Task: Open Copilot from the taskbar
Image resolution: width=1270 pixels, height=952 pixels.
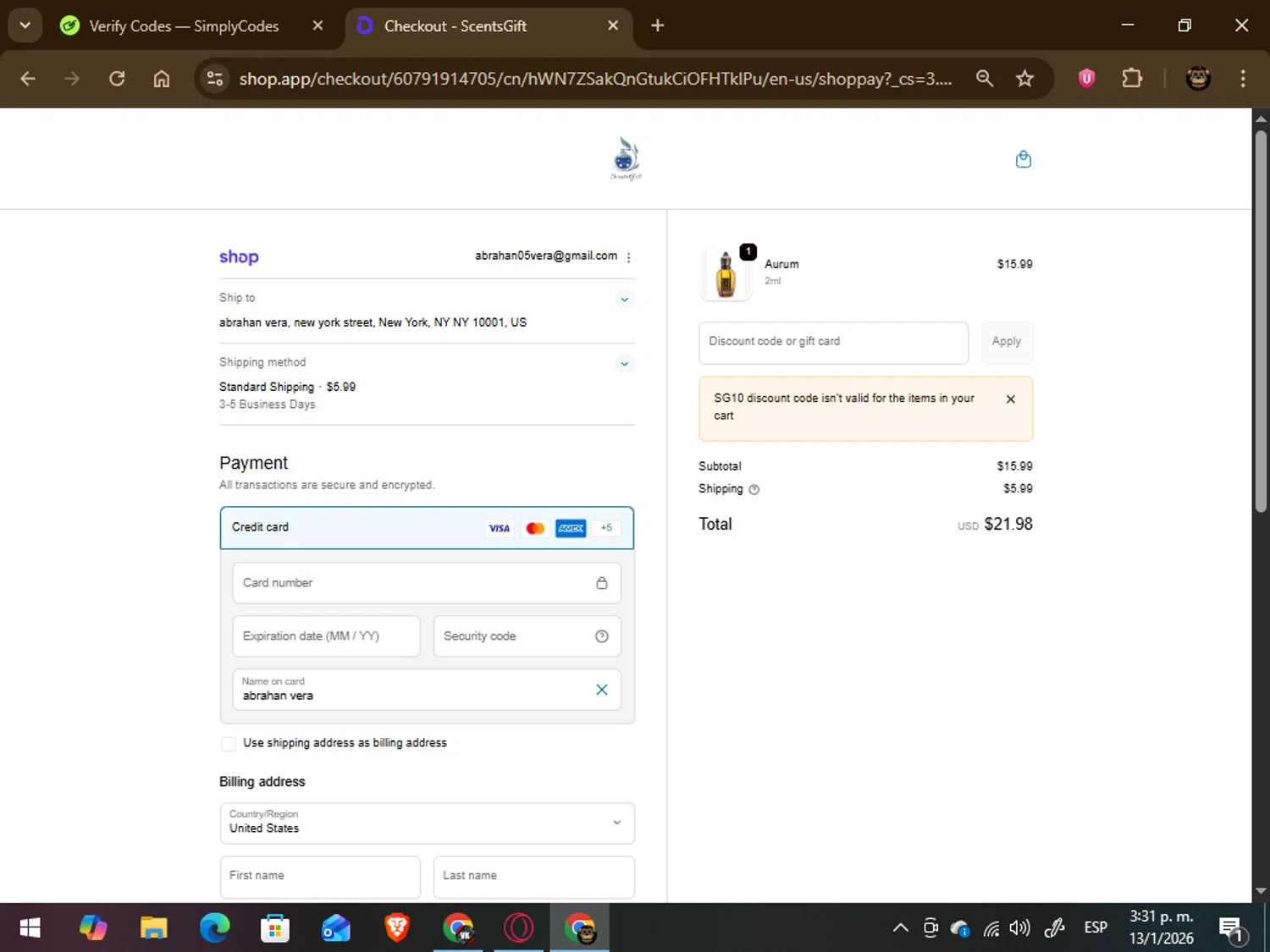Action: coord(93,928)
